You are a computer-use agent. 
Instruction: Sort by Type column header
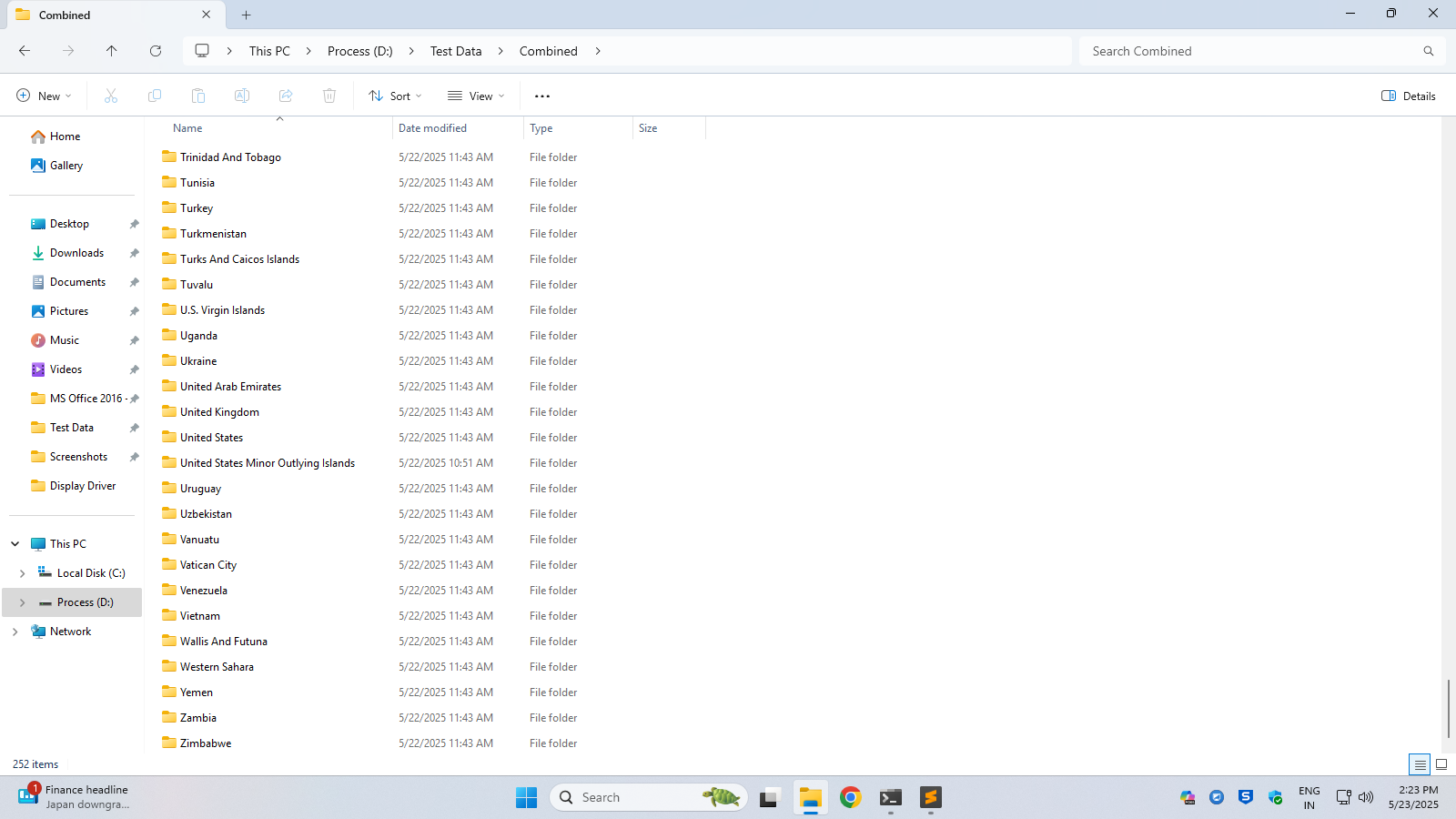pos(541,128)
